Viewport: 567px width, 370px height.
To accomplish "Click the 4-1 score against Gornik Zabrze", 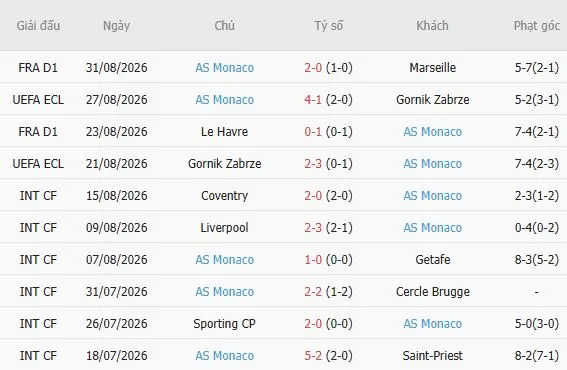I will tap(313, 99).
